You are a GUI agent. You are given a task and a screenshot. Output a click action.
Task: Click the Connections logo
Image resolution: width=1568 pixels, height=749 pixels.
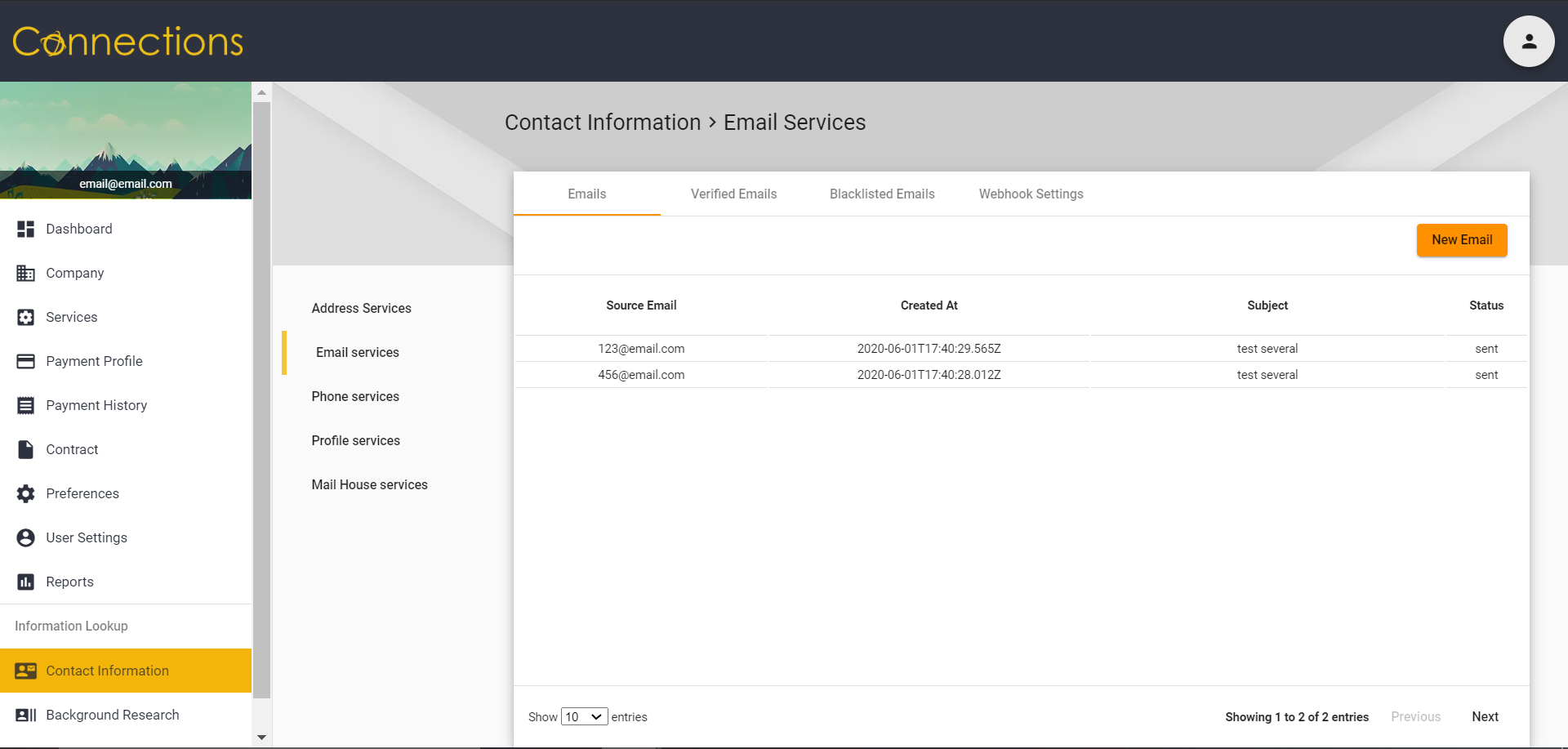[x=127, y=42]
